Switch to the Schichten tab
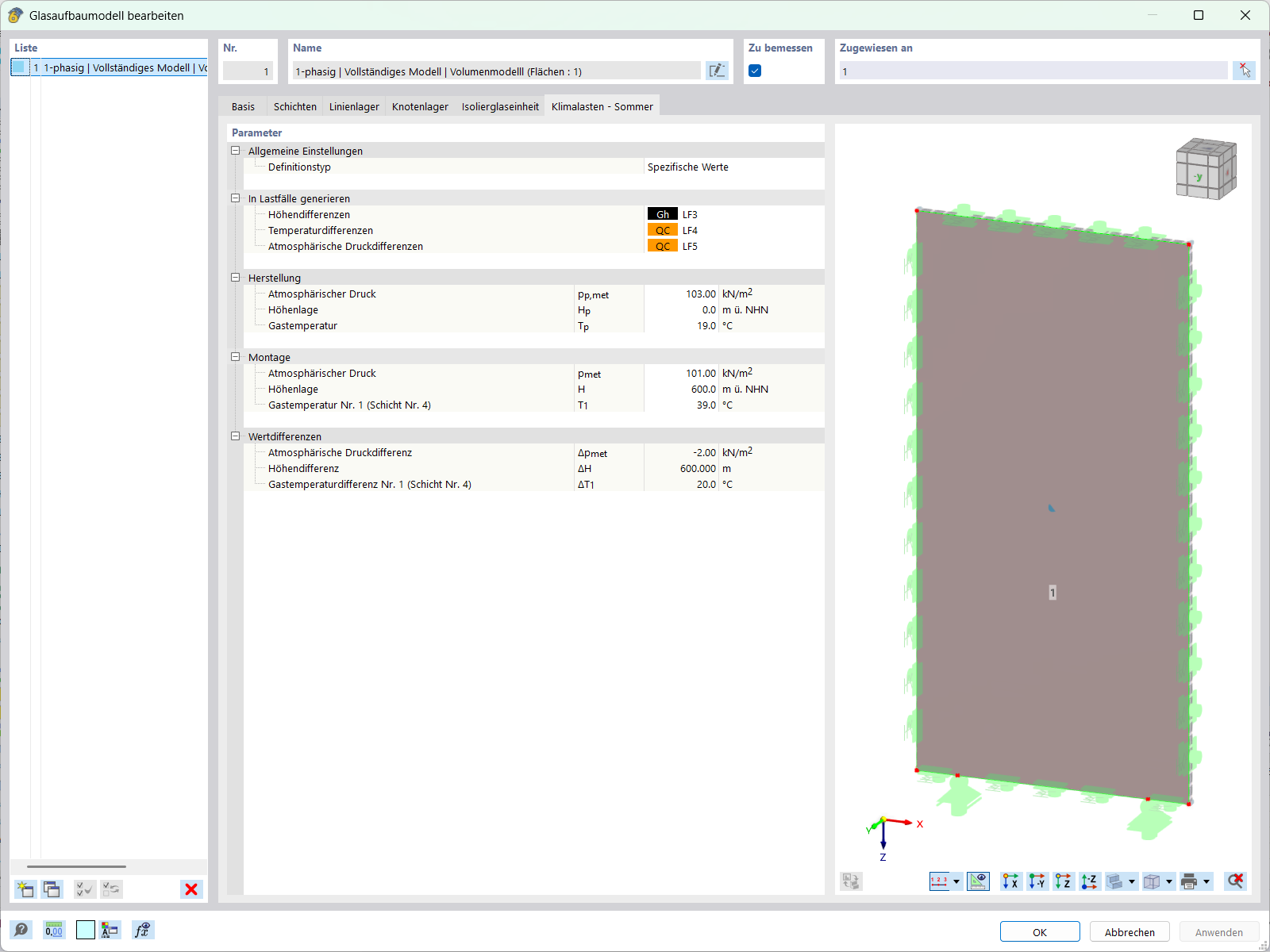 coord(295,106)
